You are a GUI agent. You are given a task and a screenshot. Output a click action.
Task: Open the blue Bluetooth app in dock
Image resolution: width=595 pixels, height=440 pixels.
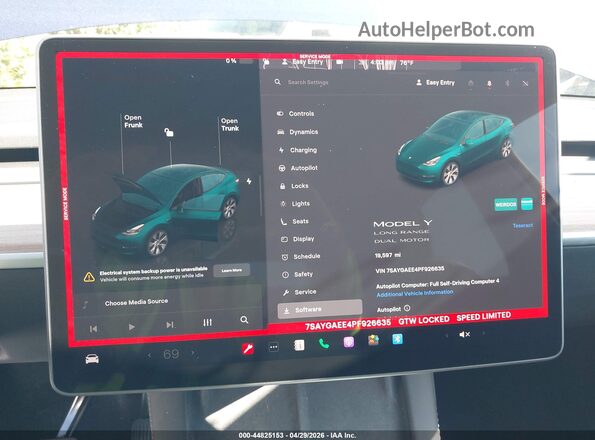(397, 339)
